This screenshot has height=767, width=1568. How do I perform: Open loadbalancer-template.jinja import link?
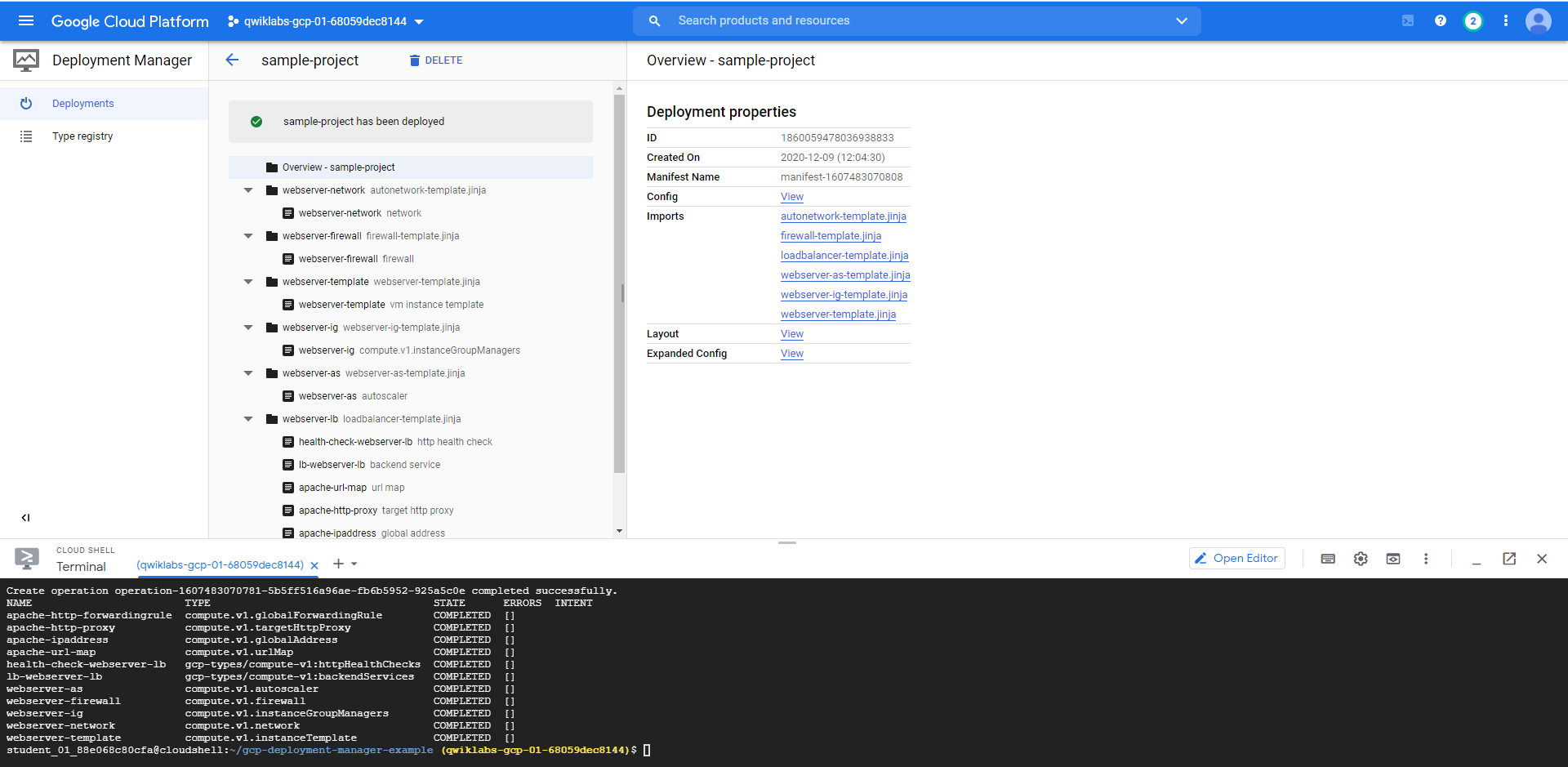pos(844,256)
